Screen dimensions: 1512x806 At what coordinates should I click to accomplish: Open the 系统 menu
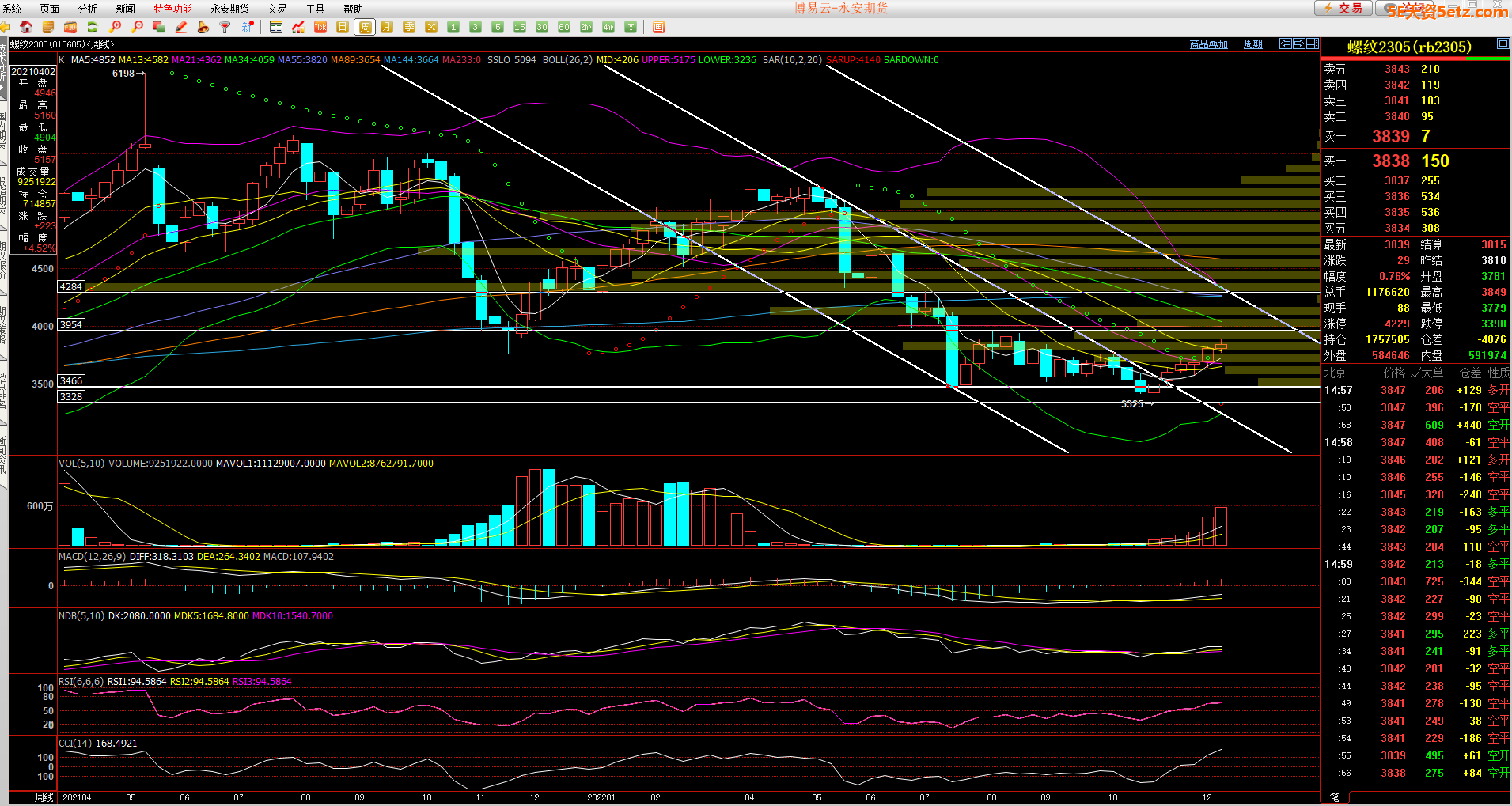12,9
